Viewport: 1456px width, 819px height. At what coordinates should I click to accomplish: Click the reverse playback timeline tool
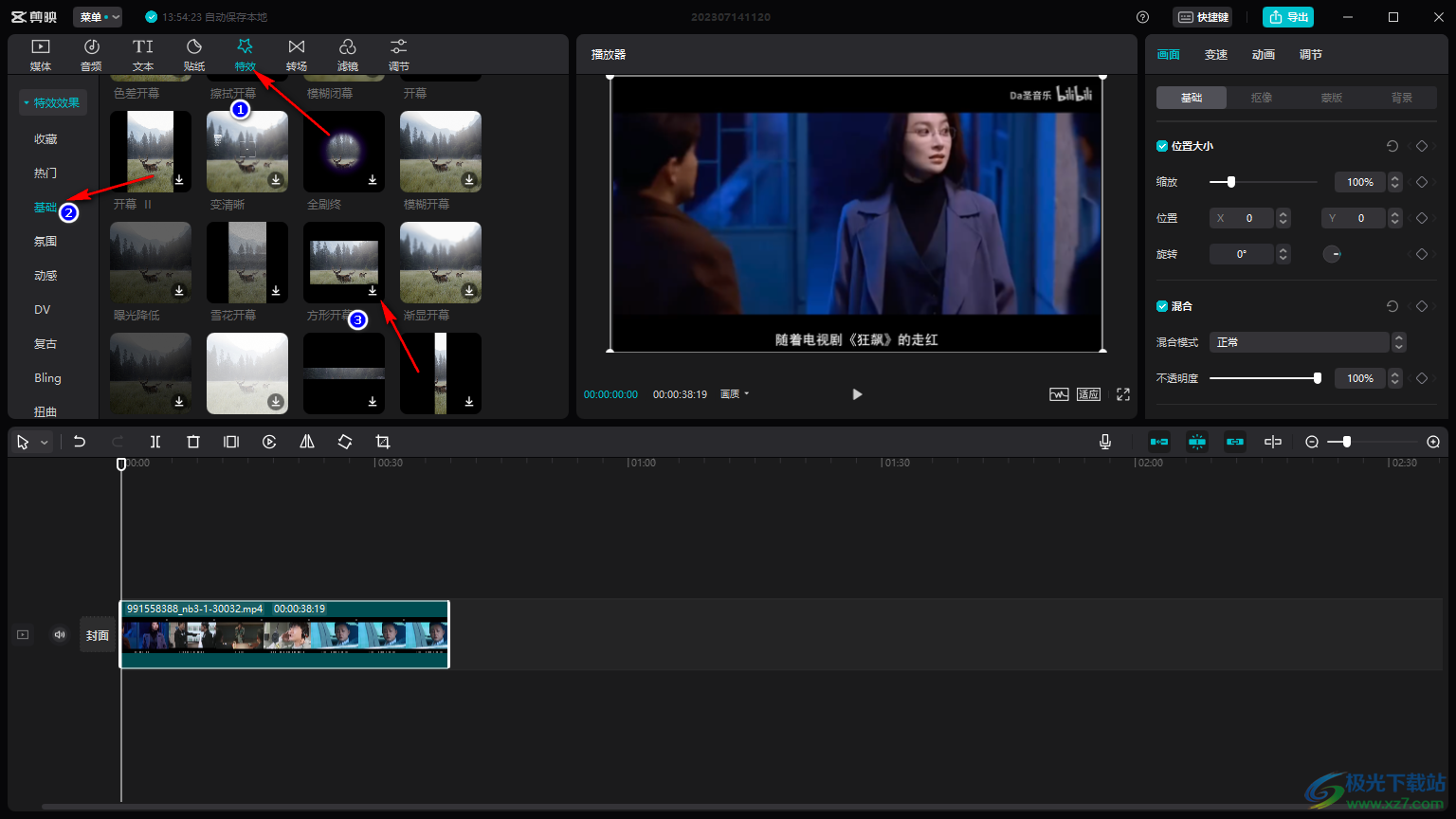(x=269, y=442)
